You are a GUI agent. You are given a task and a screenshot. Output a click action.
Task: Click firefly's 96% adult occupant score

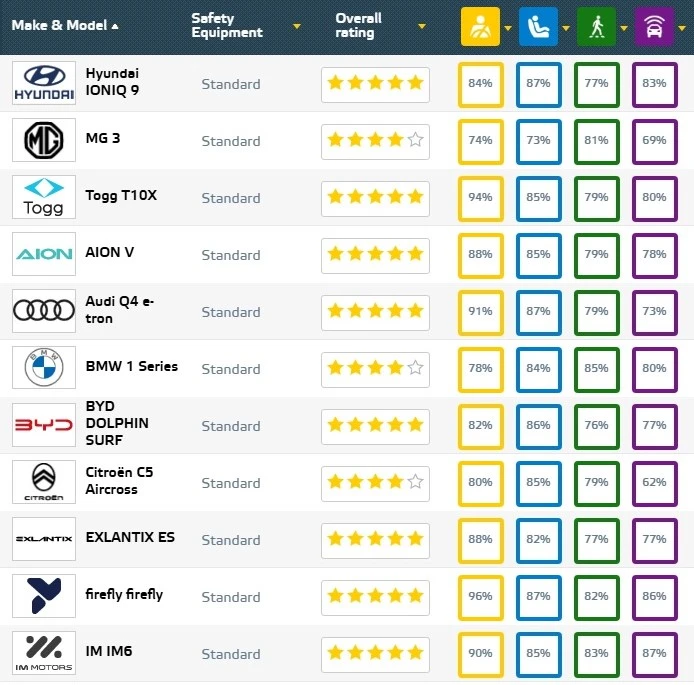[x=481, y=597]
